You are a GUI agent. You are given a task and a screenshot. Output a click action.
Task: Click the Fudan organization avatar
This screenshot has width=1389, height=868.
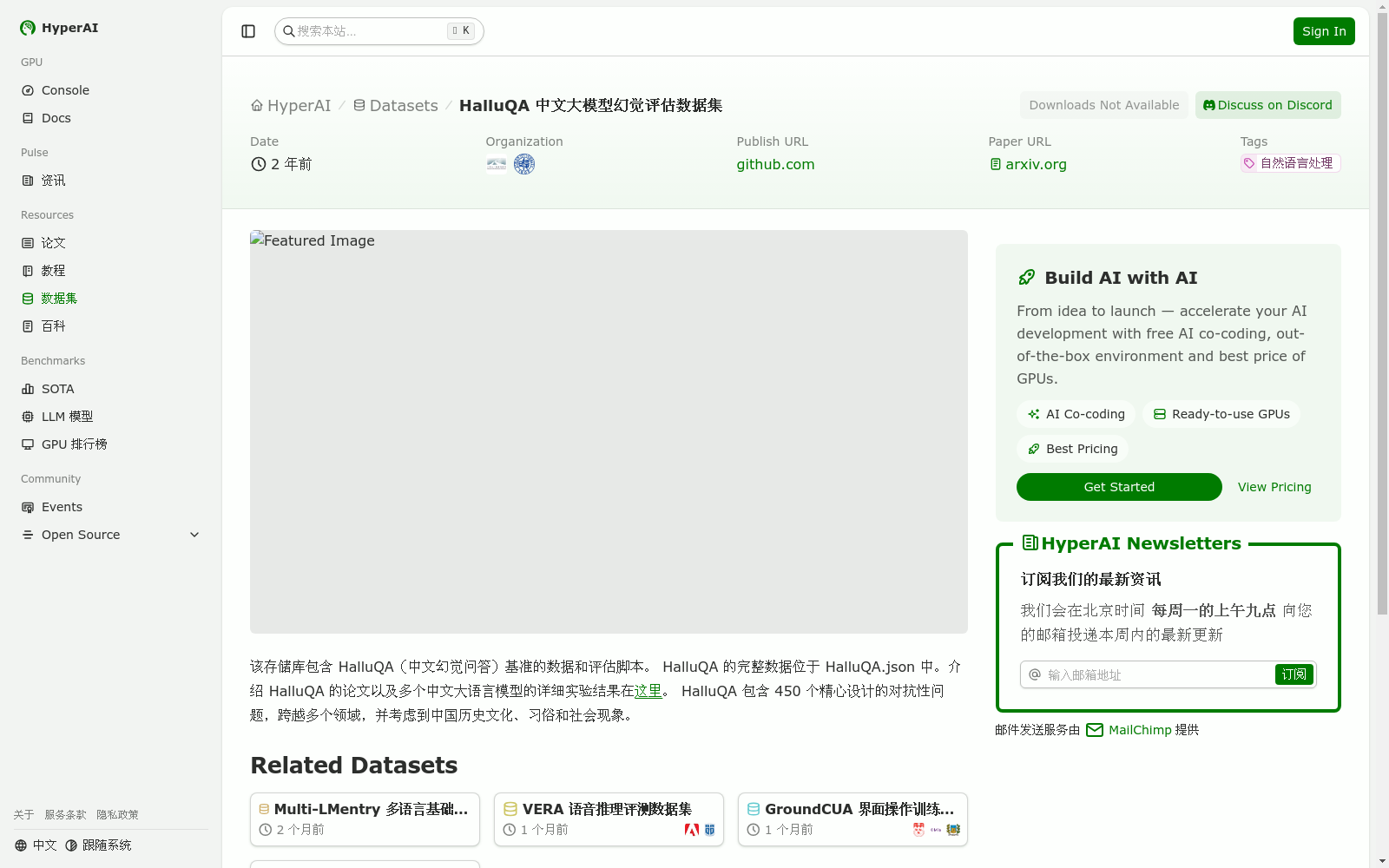[524, 164]
